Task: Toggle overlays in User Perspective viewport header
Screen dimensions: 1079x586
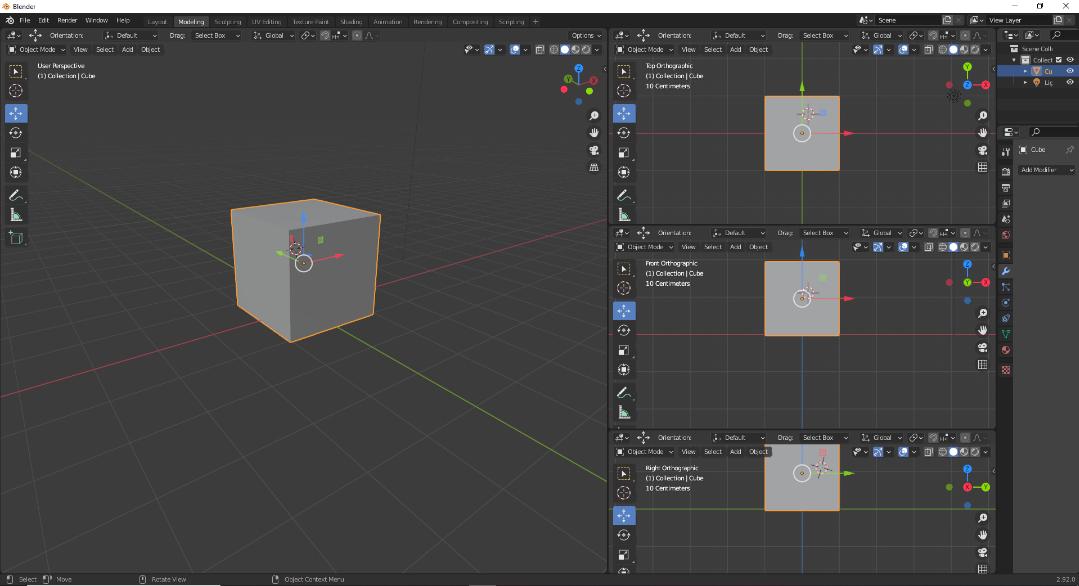Action: [515, 50]
